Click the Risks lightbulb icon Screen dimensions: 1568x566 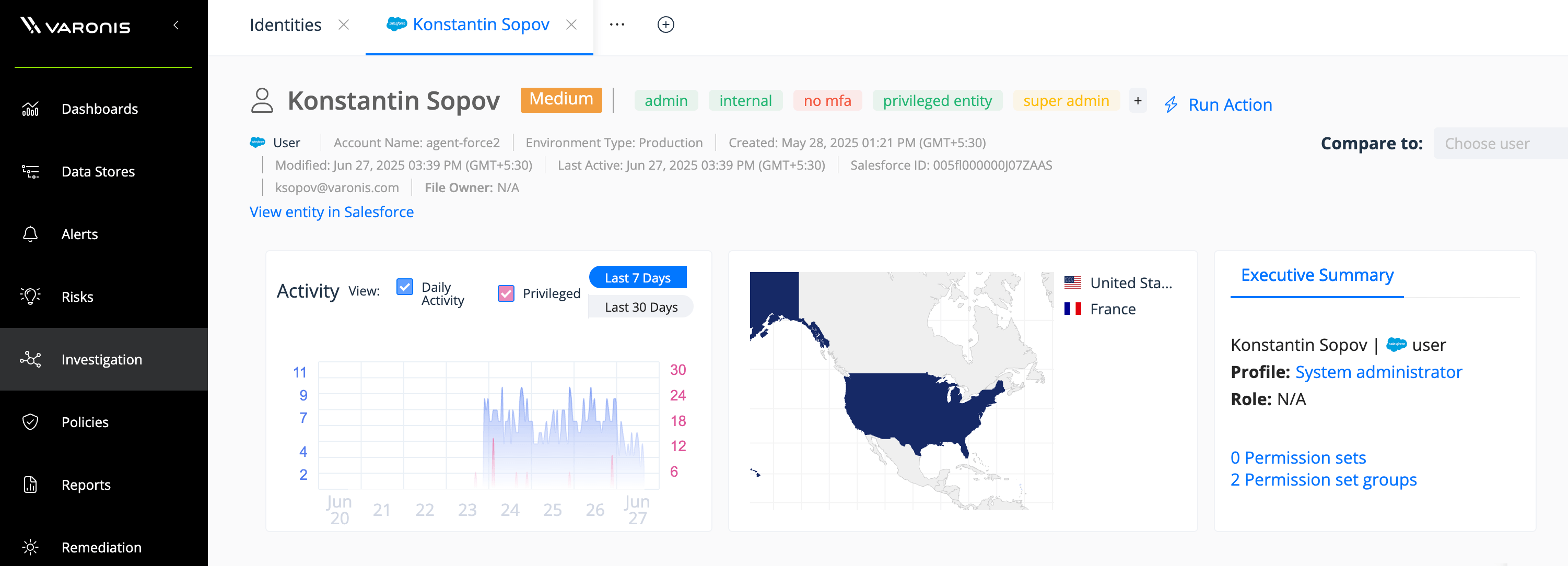[x=30, y=297]
